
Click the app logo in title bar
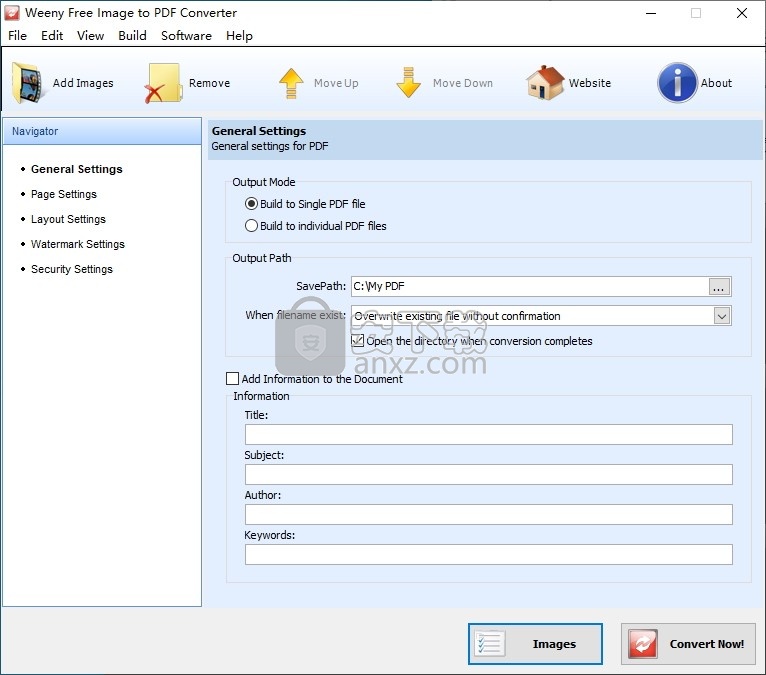[x=12, y=13]
